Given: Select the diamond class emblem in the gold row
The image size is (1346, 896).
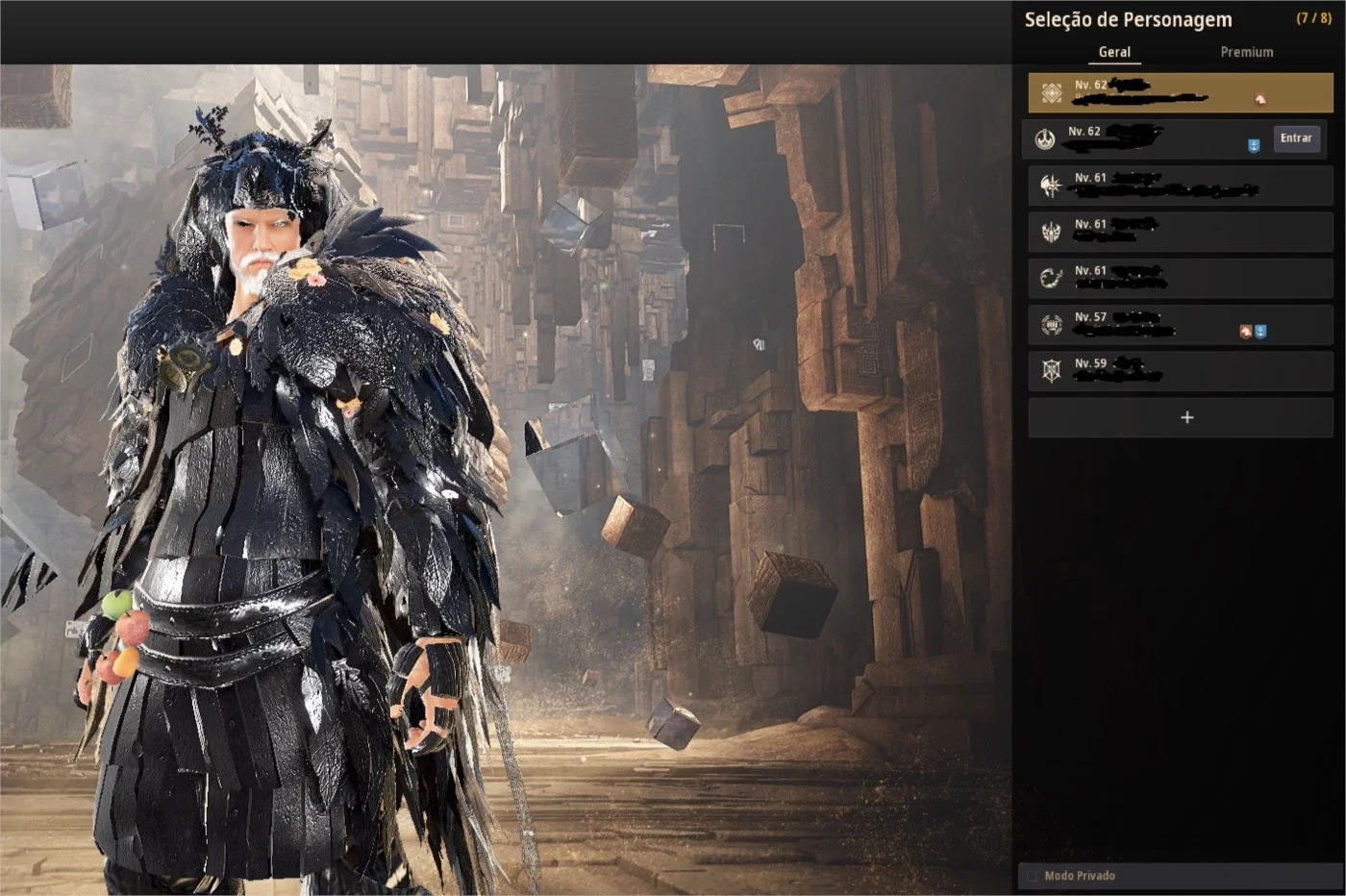Looking at the screenshot, I should tap(1052, 93).
